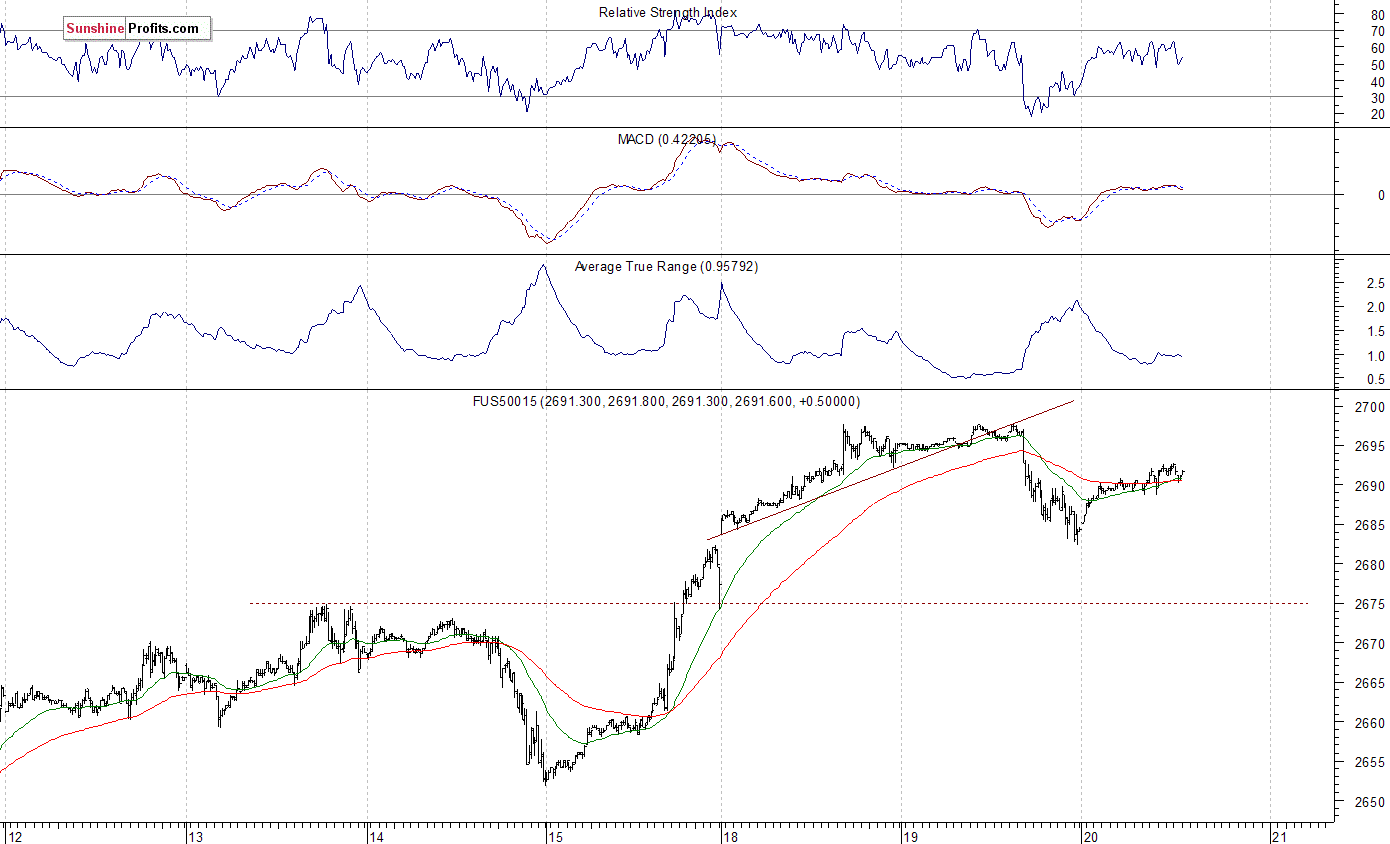1390x844 pixels.
Task: Click the RSI axis value 40
Action: [x=1378, y=82]
